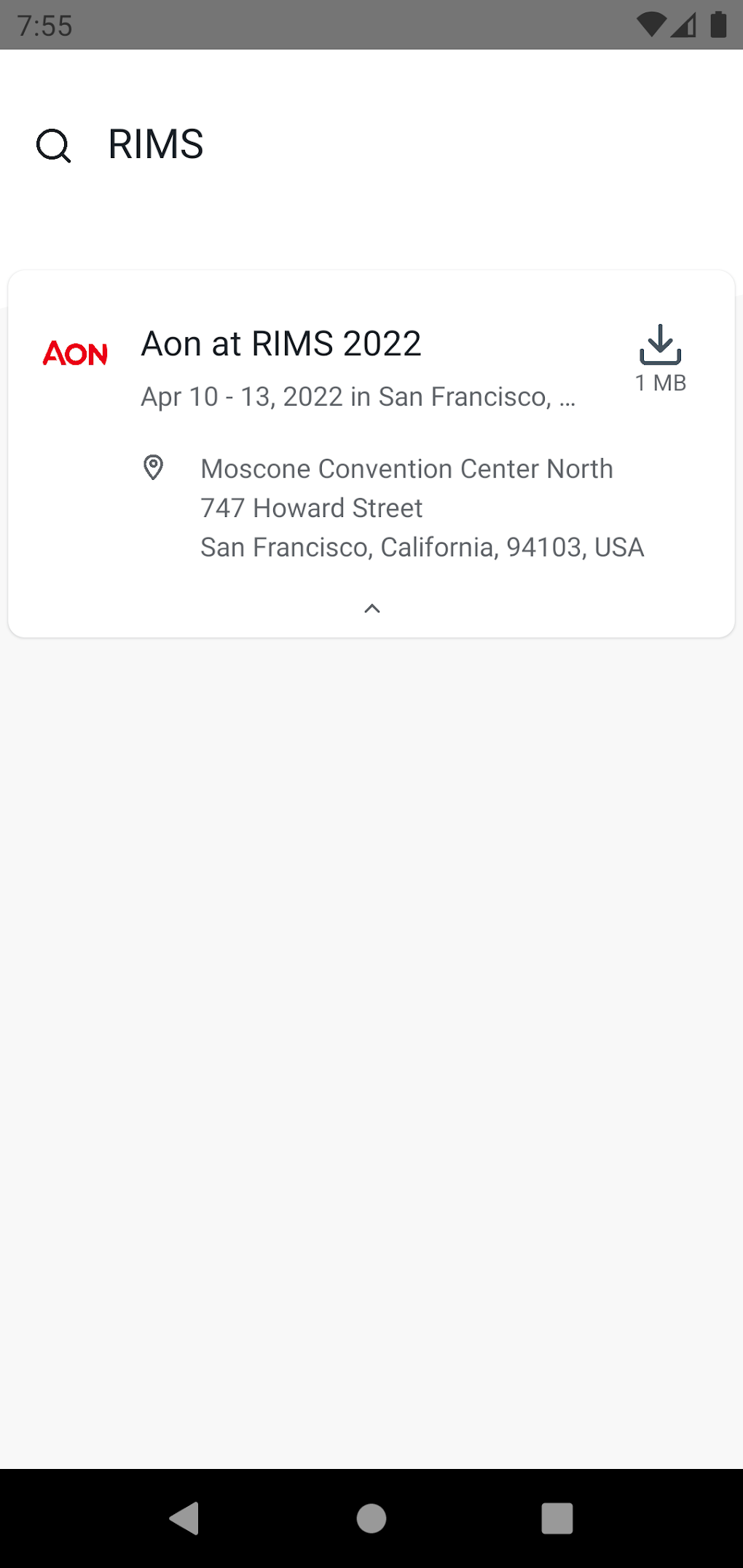Tap the search magnifier icon
The height and width of the screenshot is (1568, 743).
(x=54, y=146)
